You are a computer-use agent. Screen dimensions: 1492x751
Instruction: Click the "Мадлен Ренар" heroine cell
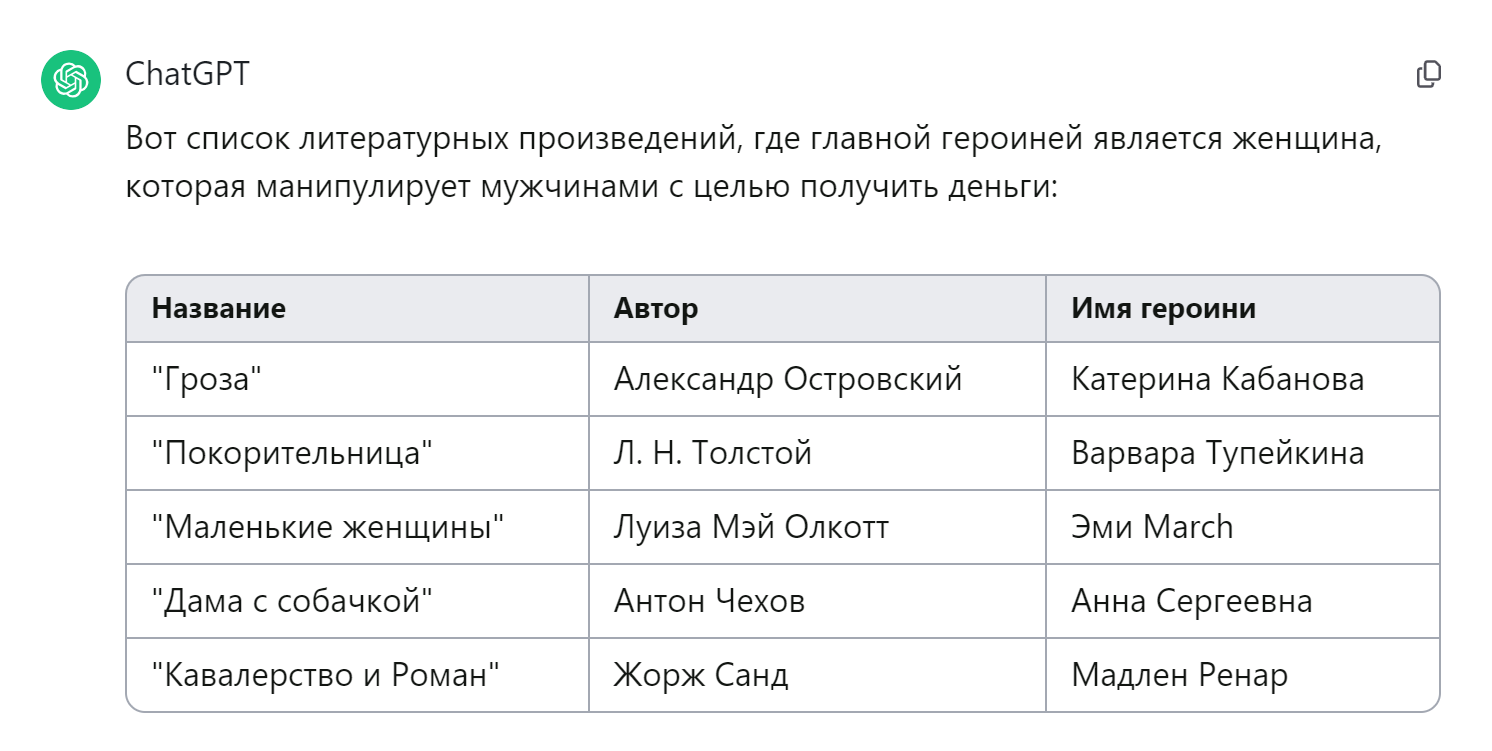click(x=1179, y=675)
